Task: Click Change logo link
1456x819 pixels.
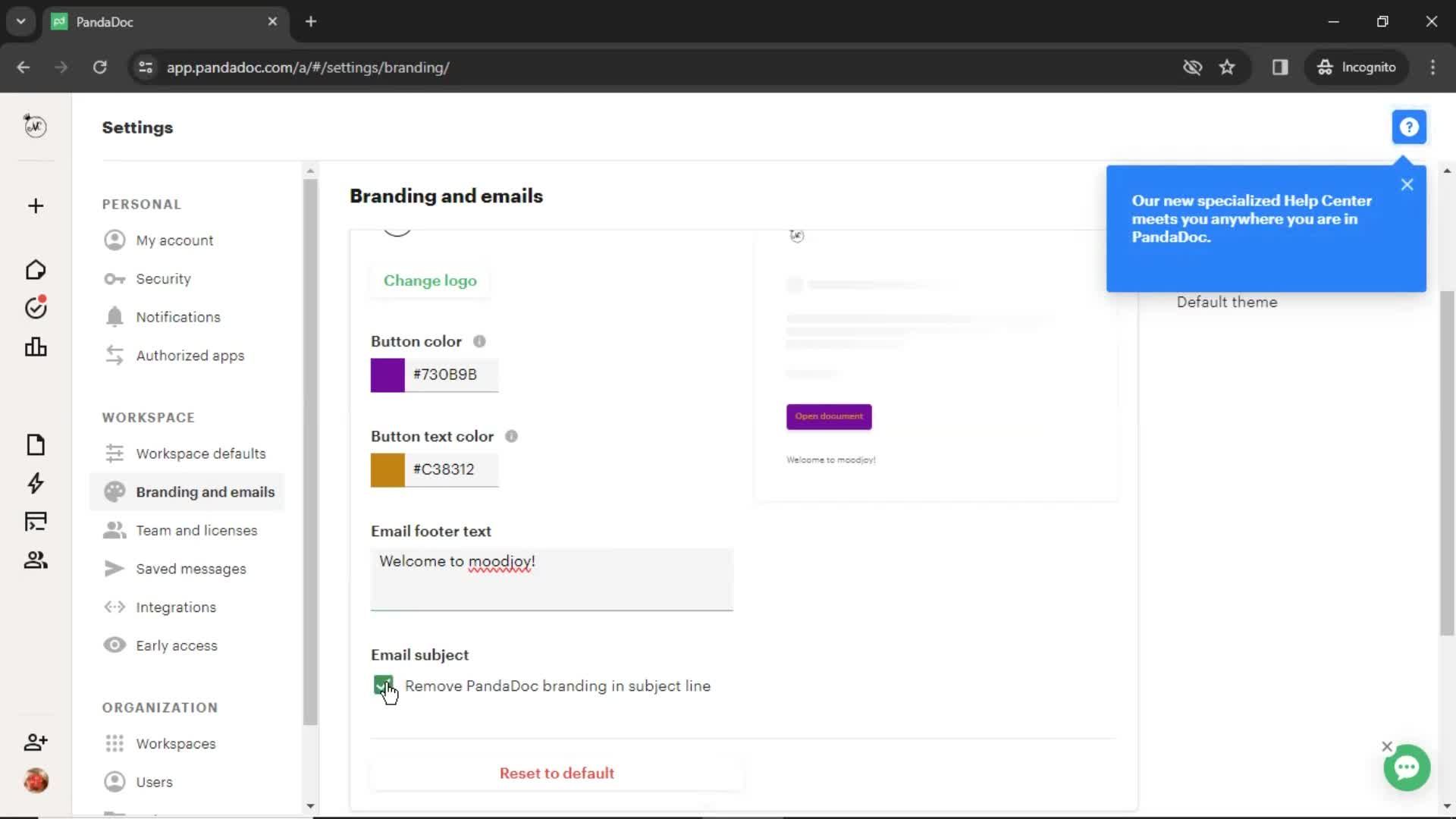Action: point(429,280)
